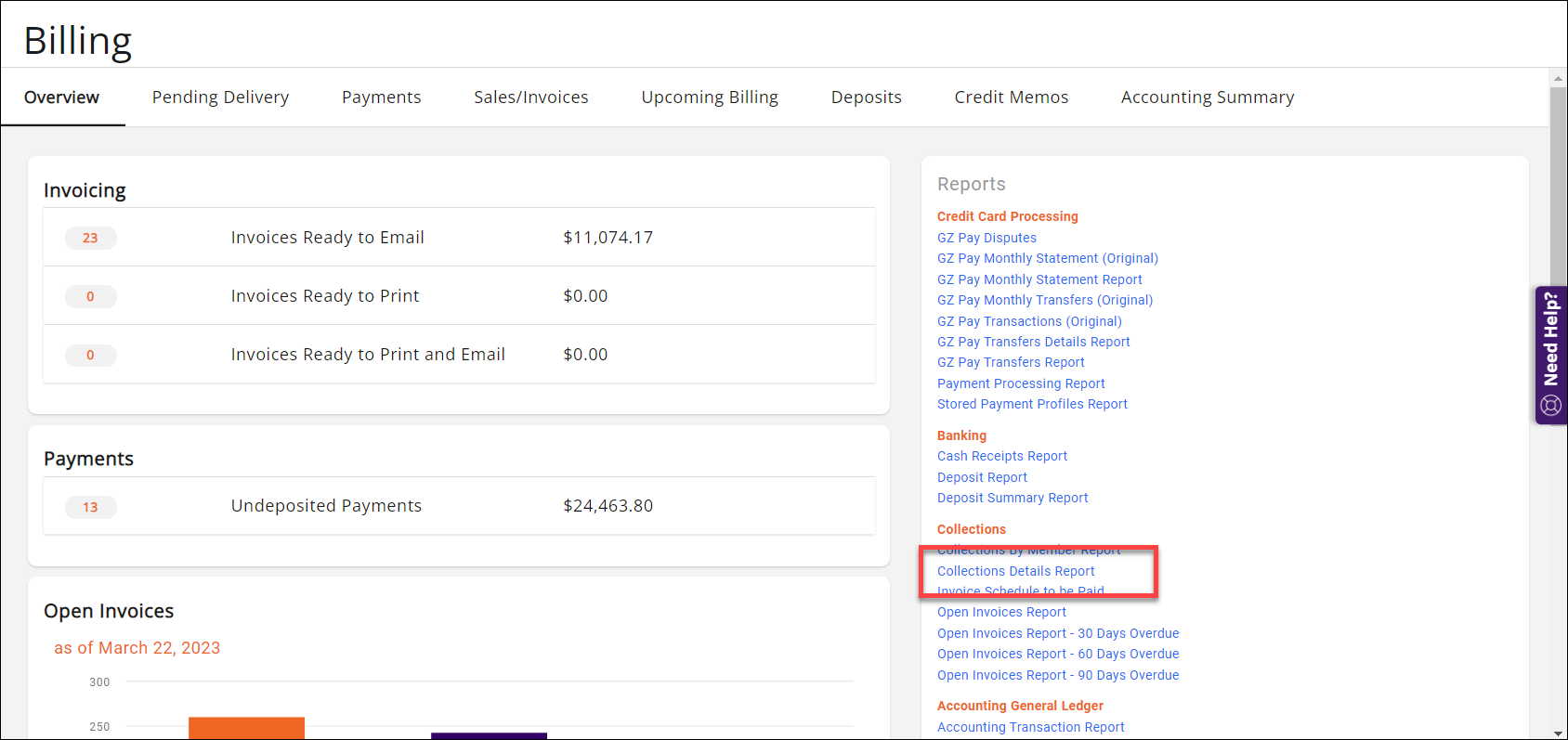Viewport: 1568px width, 740px height.
Task: Go to the Sales/Invoices tab
Action: (530, 97)
